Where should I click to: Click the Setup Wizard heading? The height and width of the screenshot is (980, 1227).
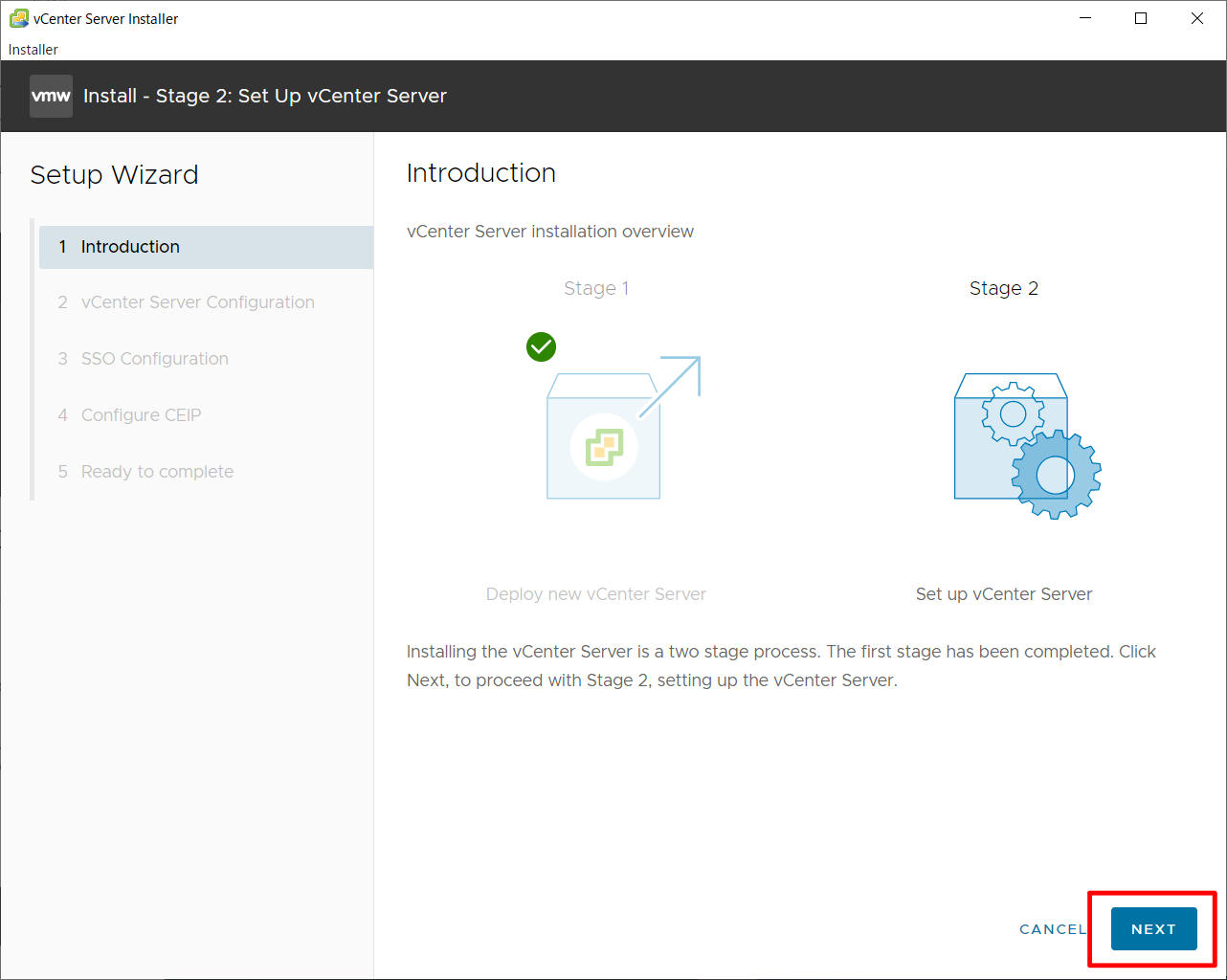coord(115,175)
